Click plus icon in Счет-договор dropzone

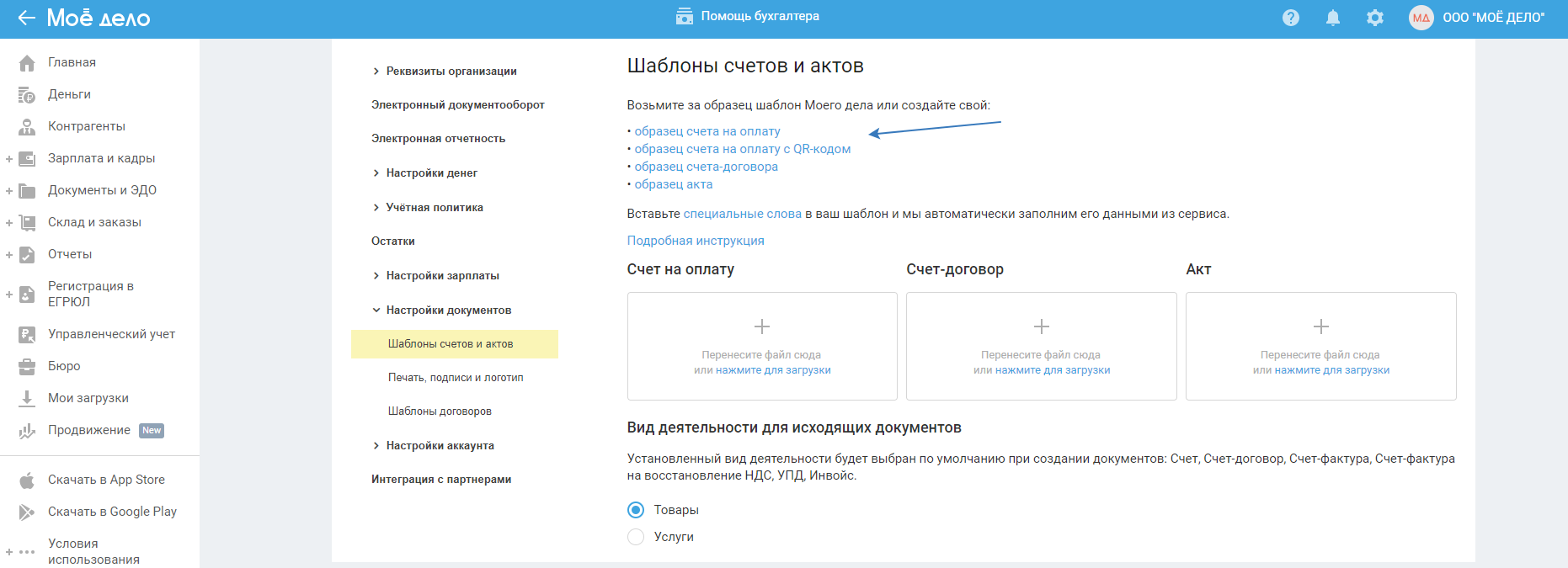pyautogui.click(x=1042, y=326)
